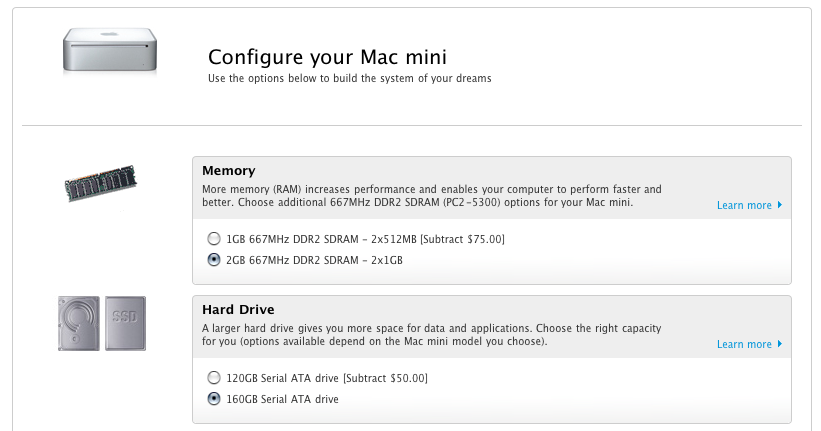The height and width of the screenshot is (431, 821).
Task: Click the RAM memory module image
Action: 101,183
